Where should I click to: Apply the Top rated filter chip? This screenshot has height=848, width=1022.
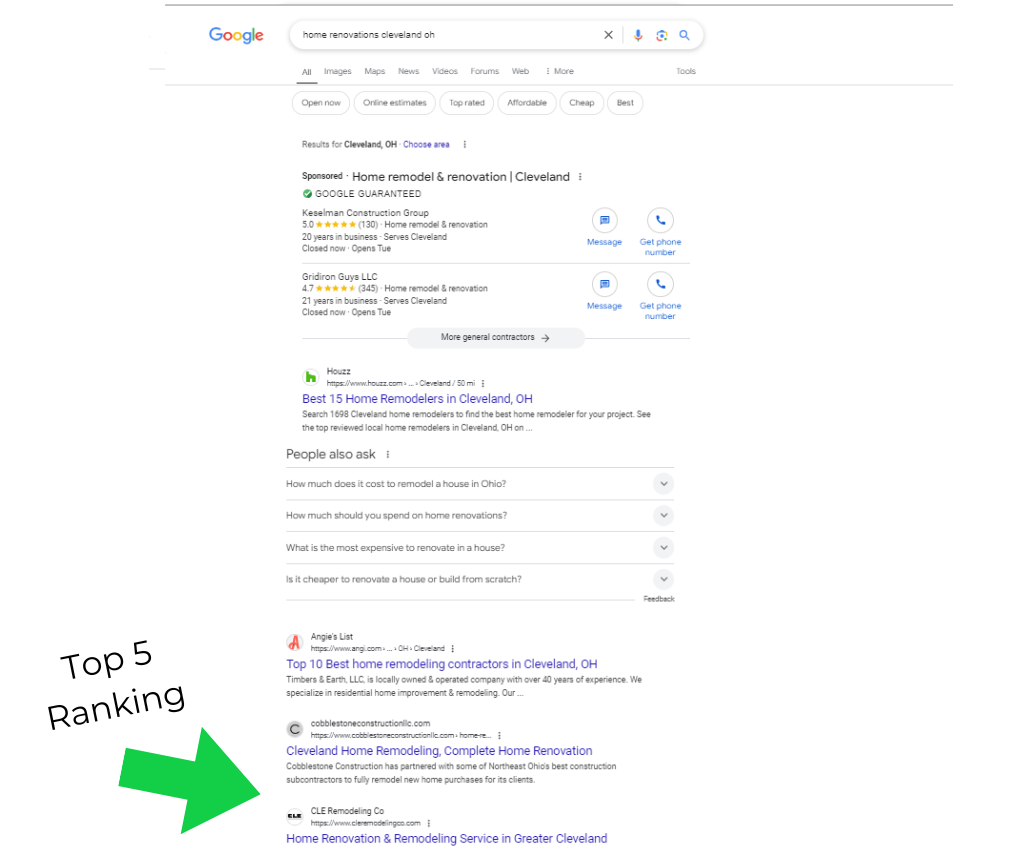tap(467, 103)
